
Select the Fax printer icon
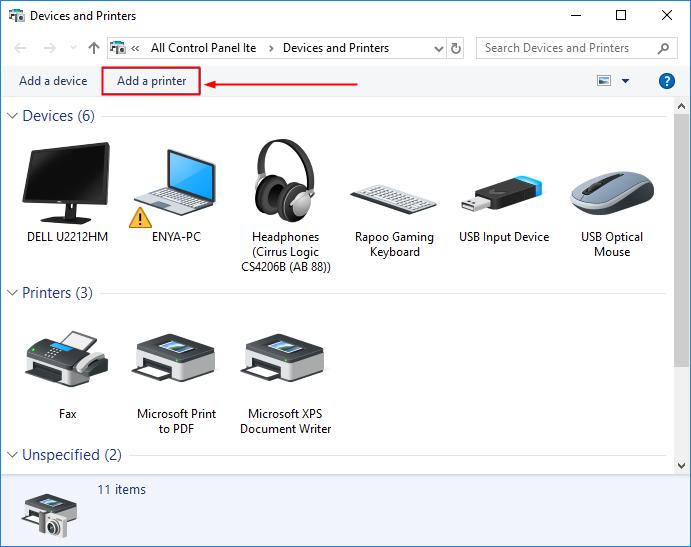pyautogui.click(x=67, y=362)
